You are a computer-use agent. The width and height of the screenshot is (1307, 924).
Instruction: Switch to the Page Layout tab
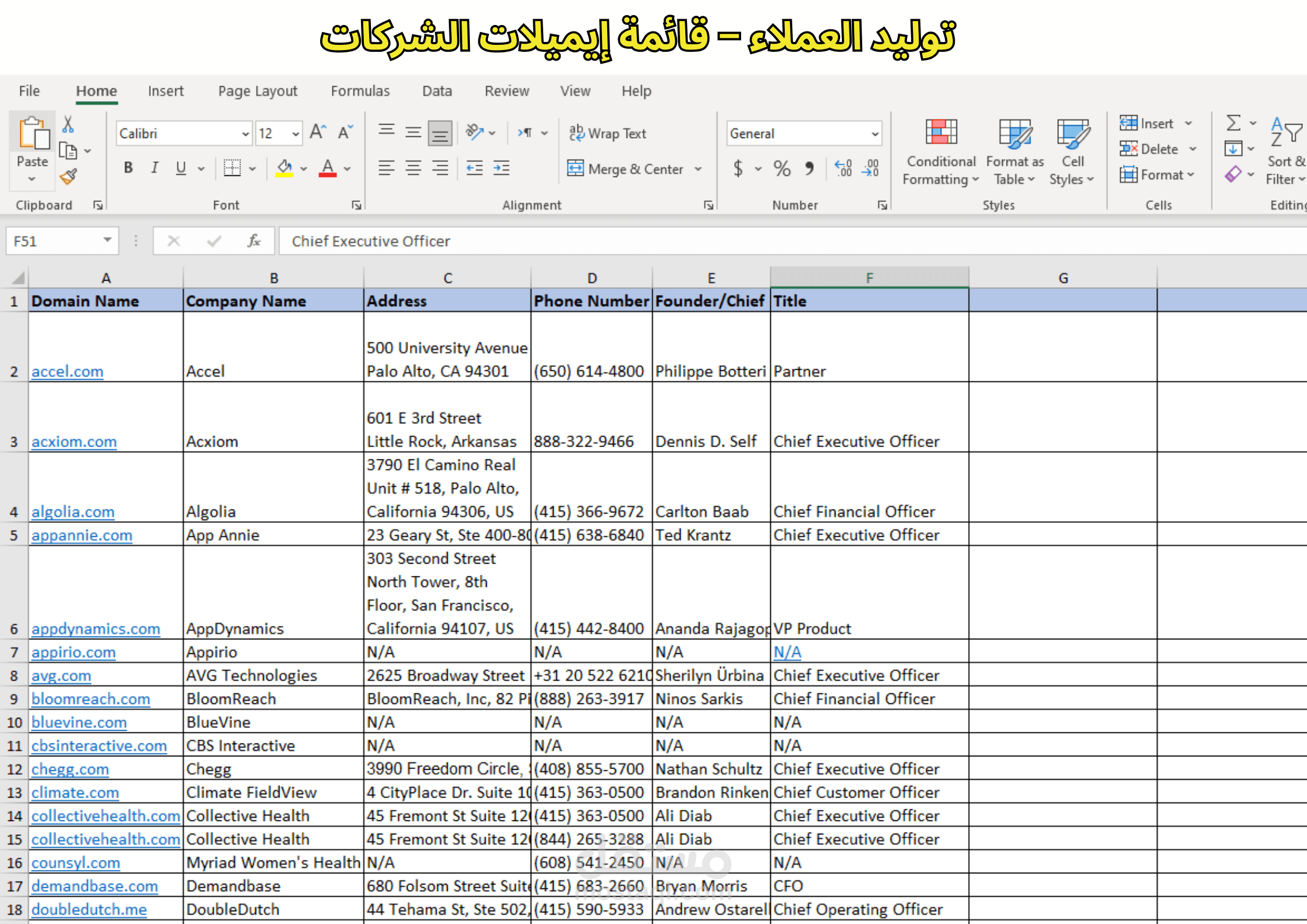click(x=257, y=91)
